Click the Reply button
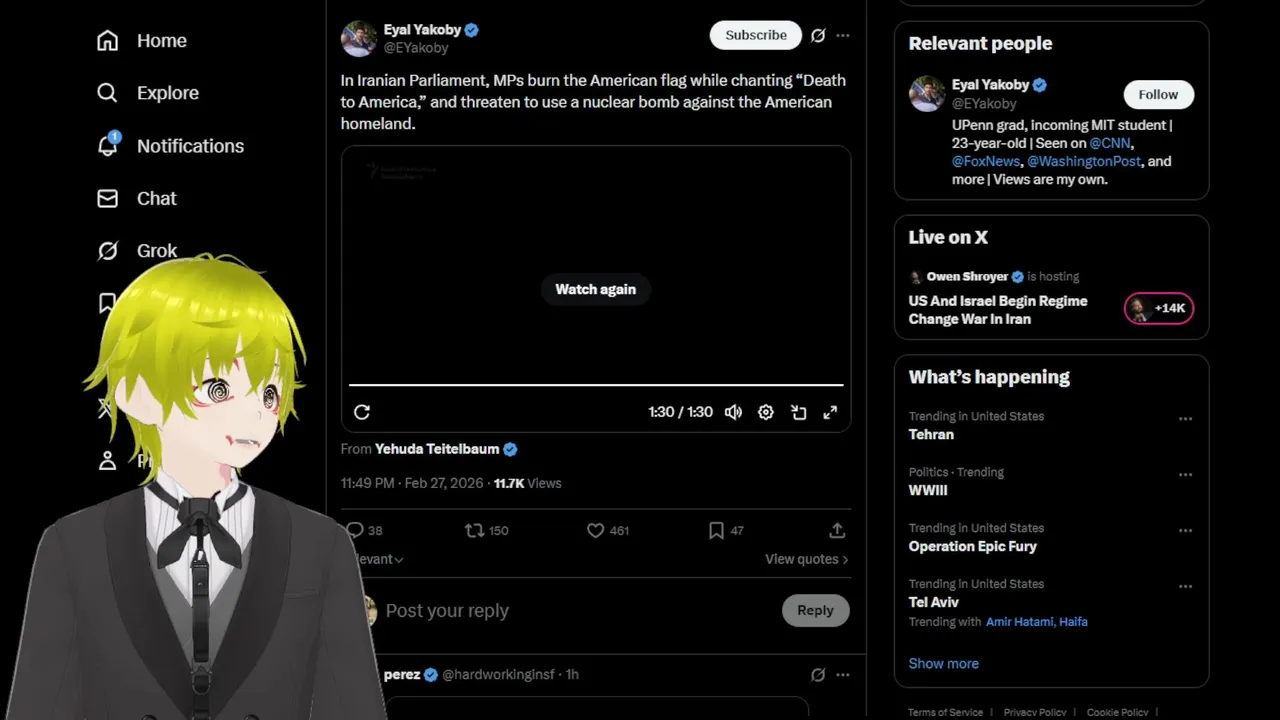Image resolution: width=1280 pixels, height=720 pixels. (x=815, y=611)
